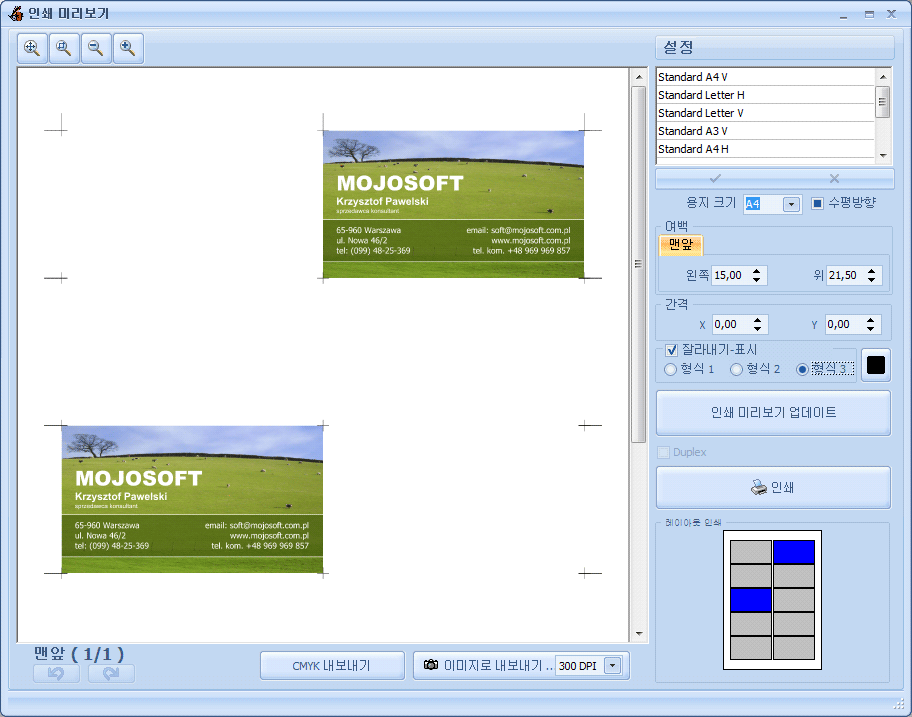The width and height of the screenshot is (912, 717).
Task: Click the zoom in magnifier icon
Action: point(128,48)
